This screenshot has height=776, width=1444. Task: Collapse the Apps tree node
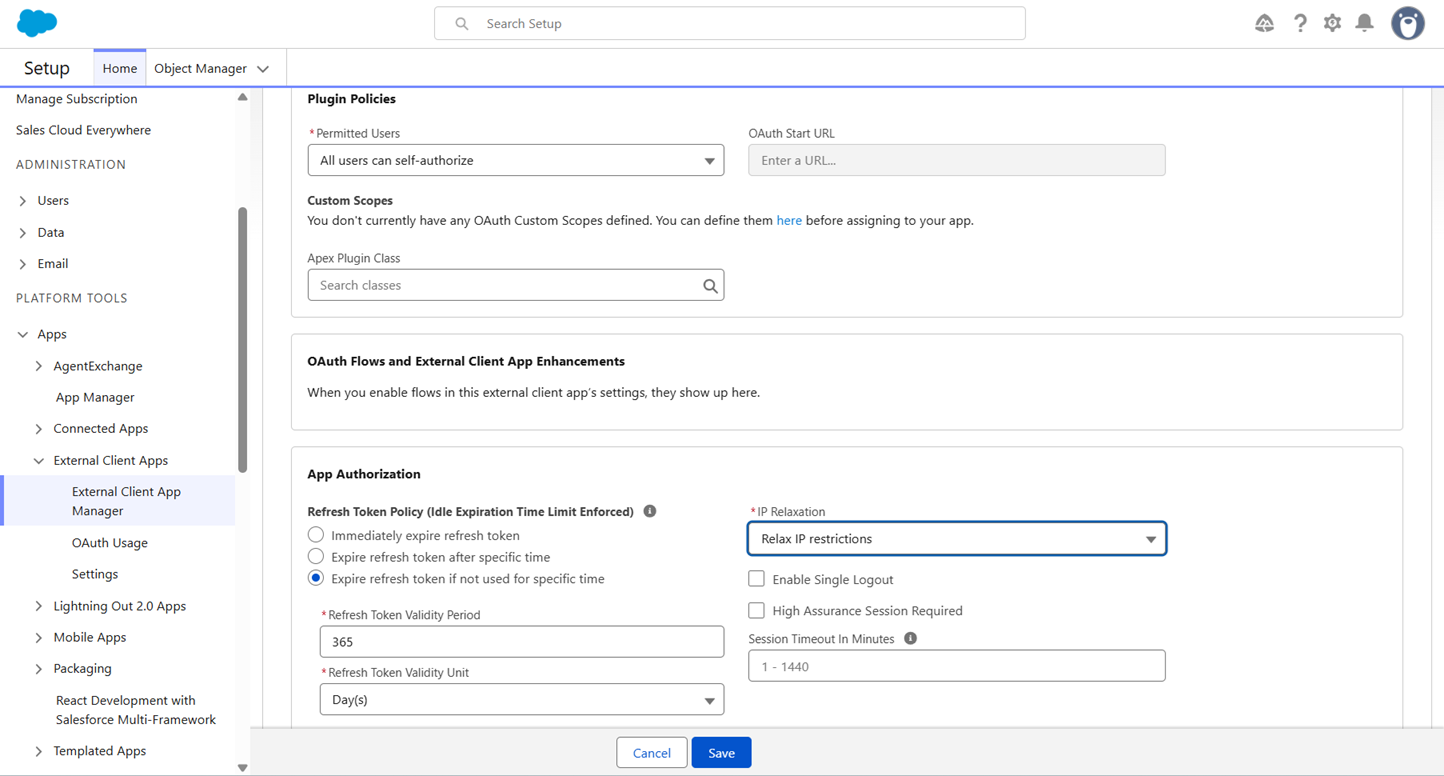[23, 335]
